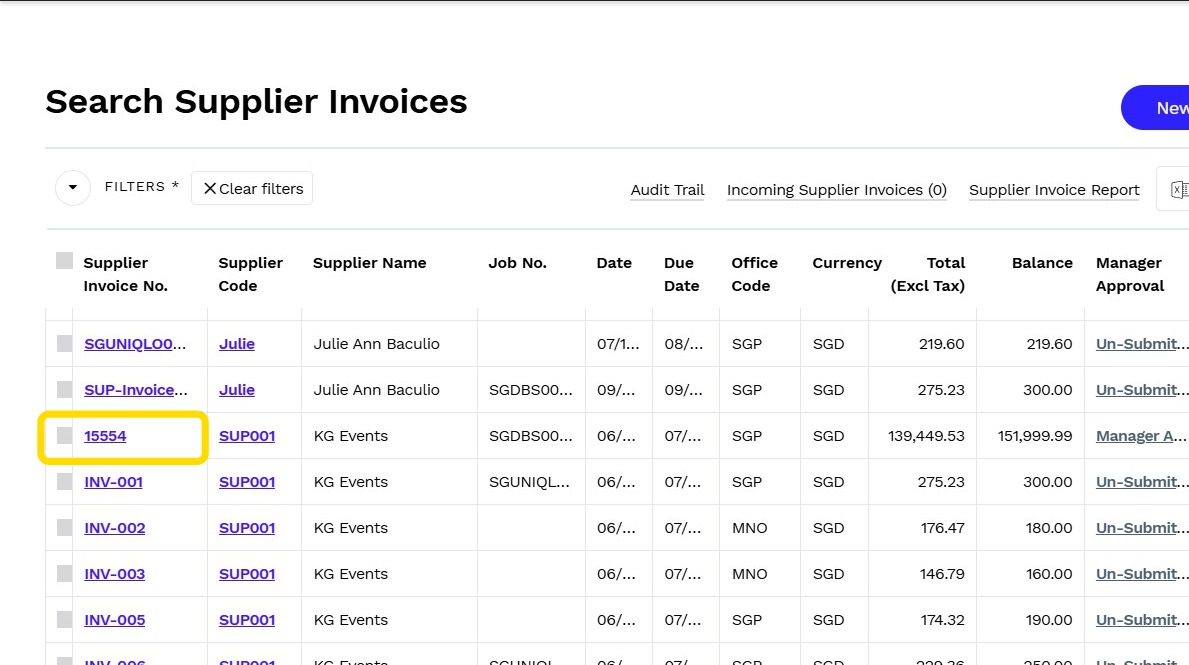This screenshot has height=665, width=1189.
Task: Open the Audit Trail link
Action: point(667,190)
